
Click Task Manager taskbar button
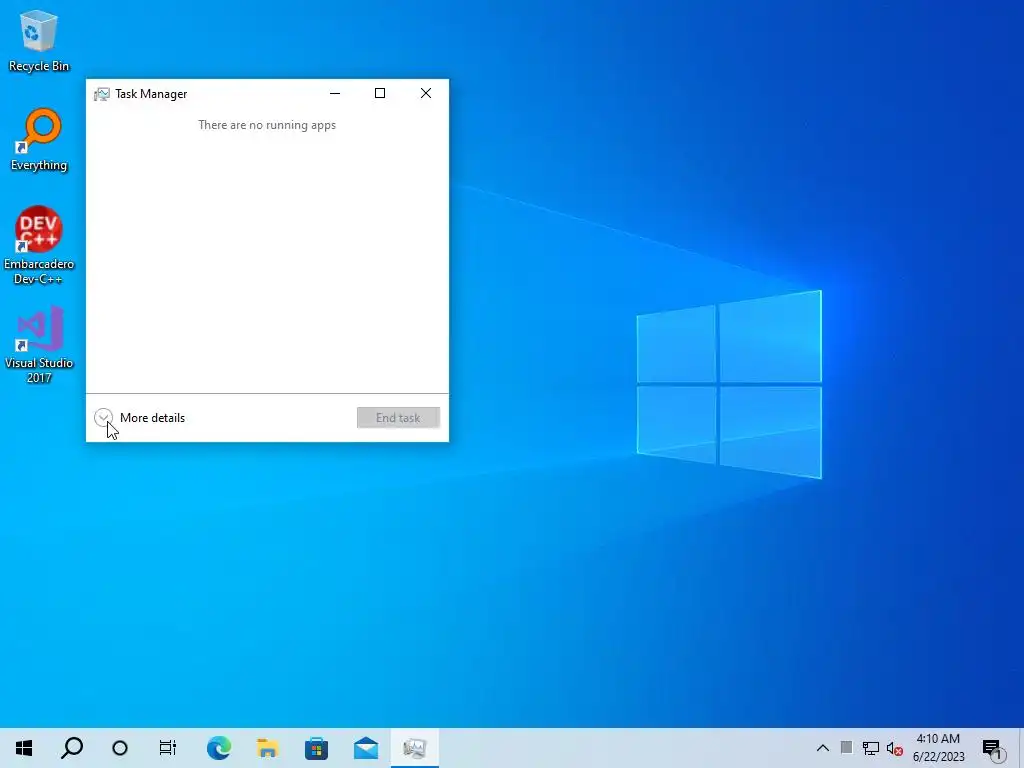click(x=415, y=748)
